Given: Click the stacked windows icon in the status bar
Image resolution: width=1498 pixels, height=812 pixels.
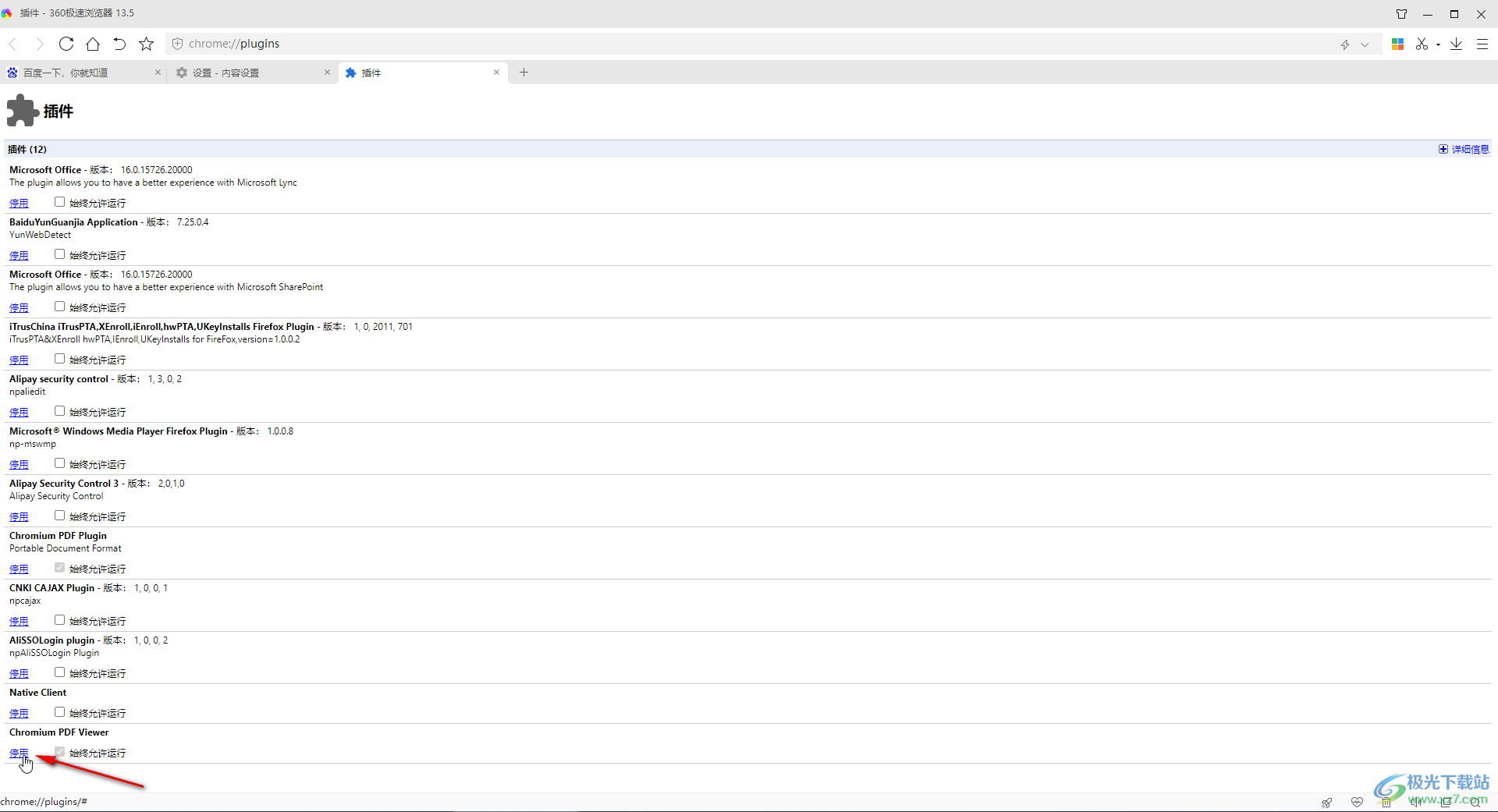Looking at the screenshot, I should pos(1446,802).
